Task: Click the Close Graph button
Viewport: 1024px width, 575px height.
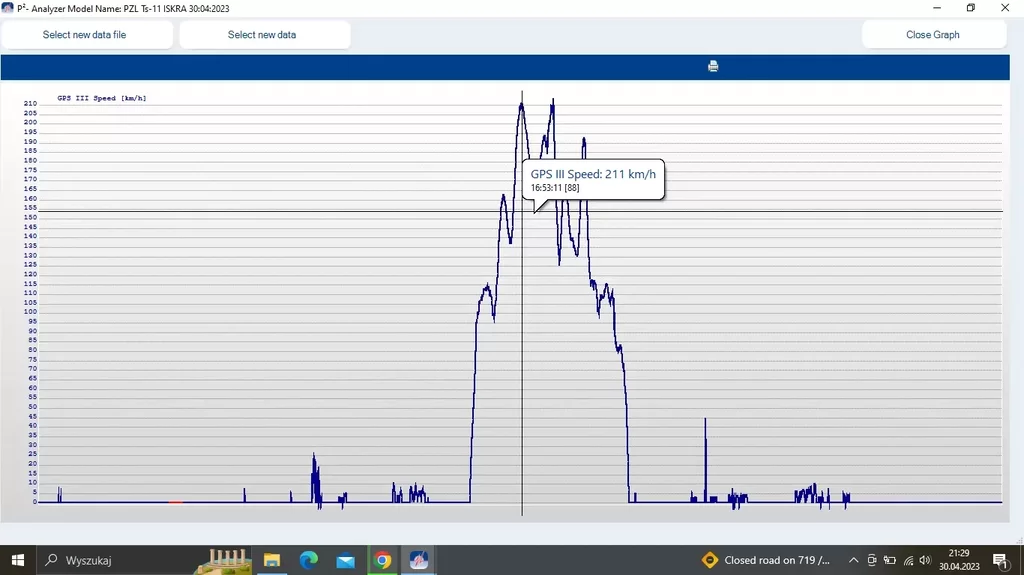Action: tap(933, 35)
